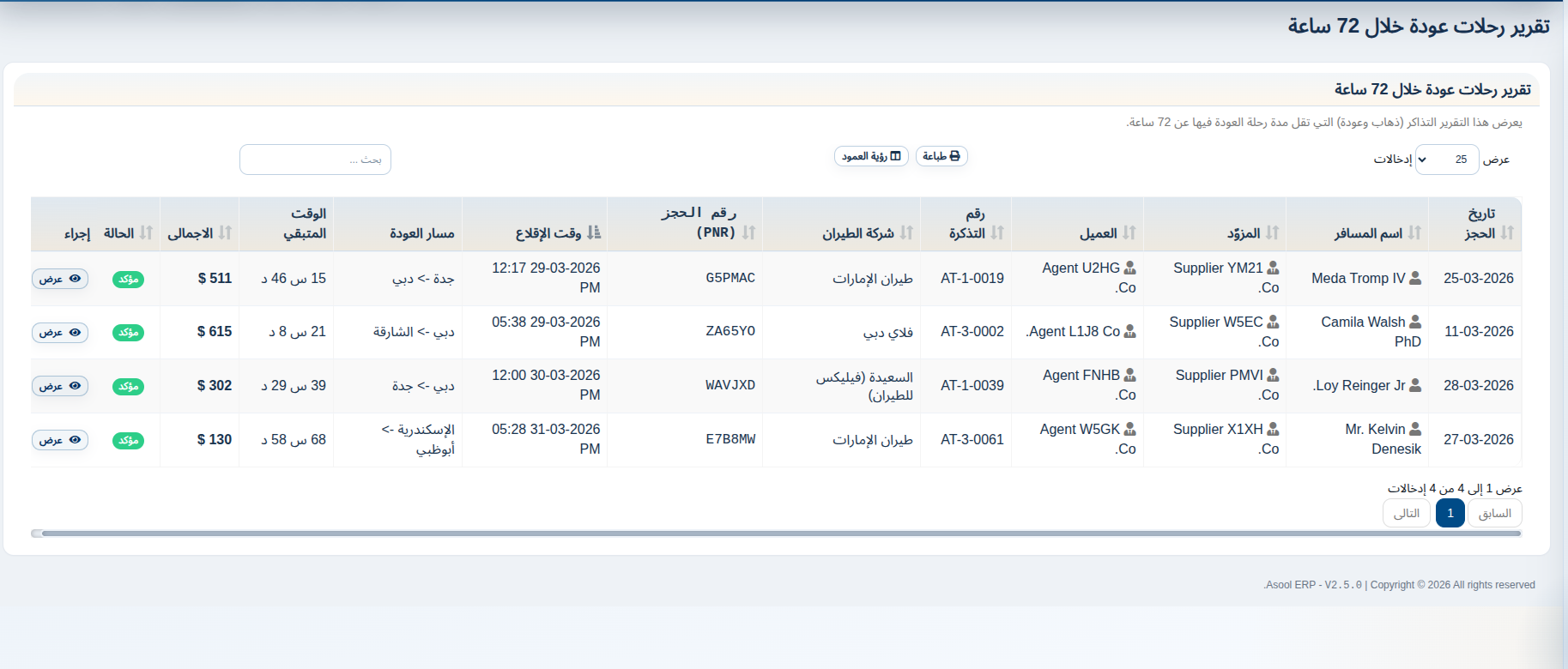Viewport: 1568px width, 669px height.
Task: Sort by PNR booking number icon
Action: [748, 232]
